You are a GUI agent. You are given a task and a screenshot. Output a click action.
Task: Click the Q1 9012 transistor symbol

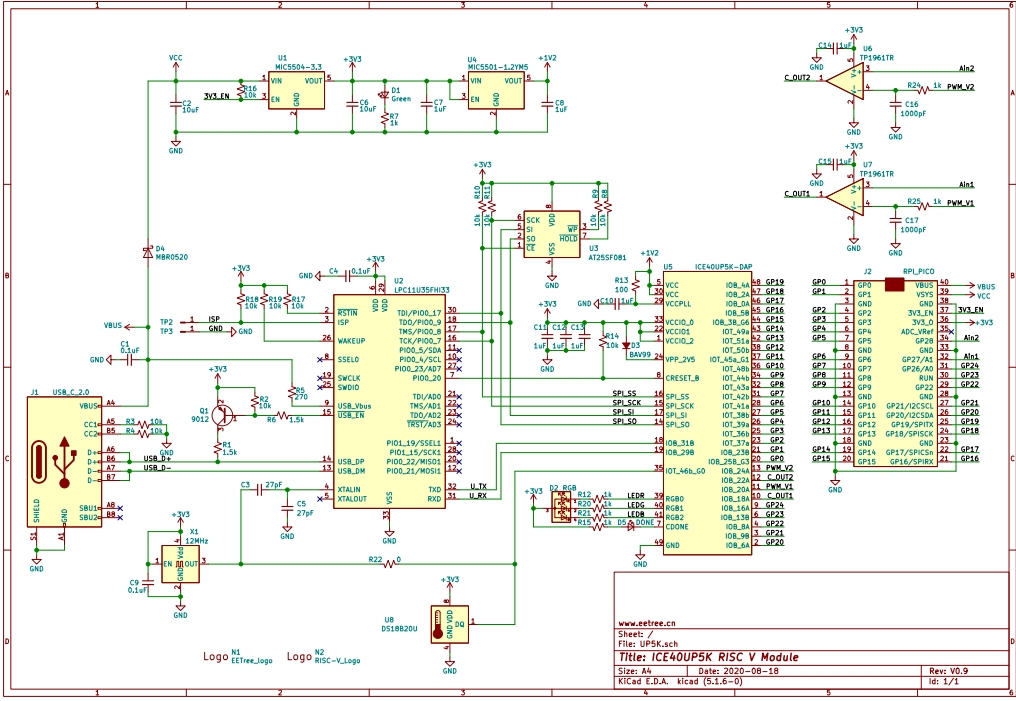coord(221,415)
